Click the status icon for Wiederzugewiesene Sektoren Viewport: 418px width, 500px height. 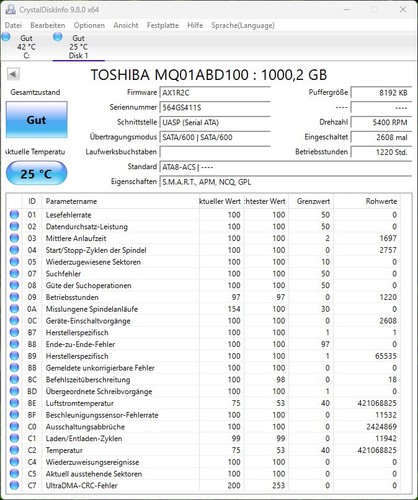(x=14, y=262)
